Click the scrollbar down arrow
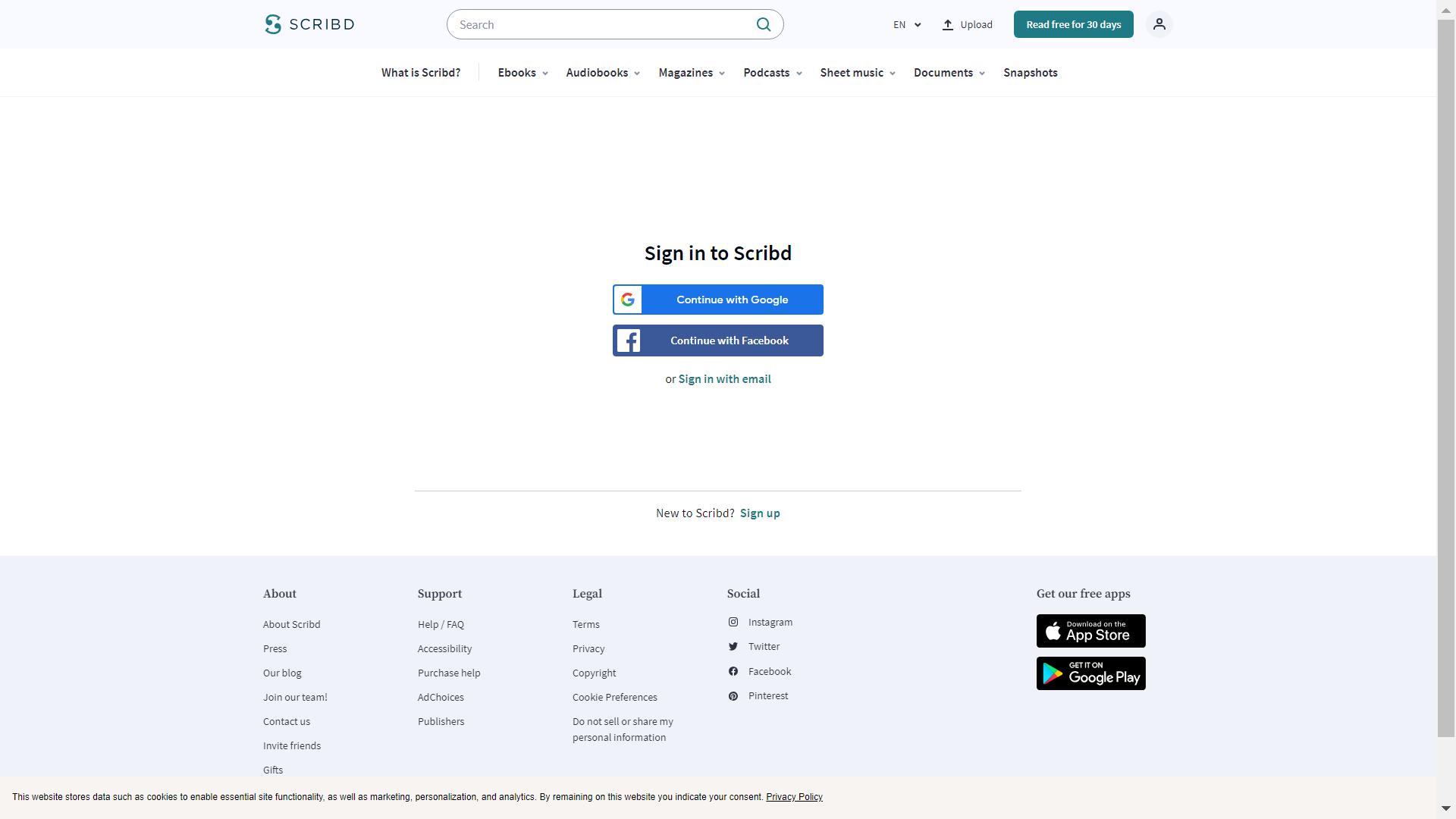Image resolution: width=1456 pixels, height=819 pixels. point(1446,809)
